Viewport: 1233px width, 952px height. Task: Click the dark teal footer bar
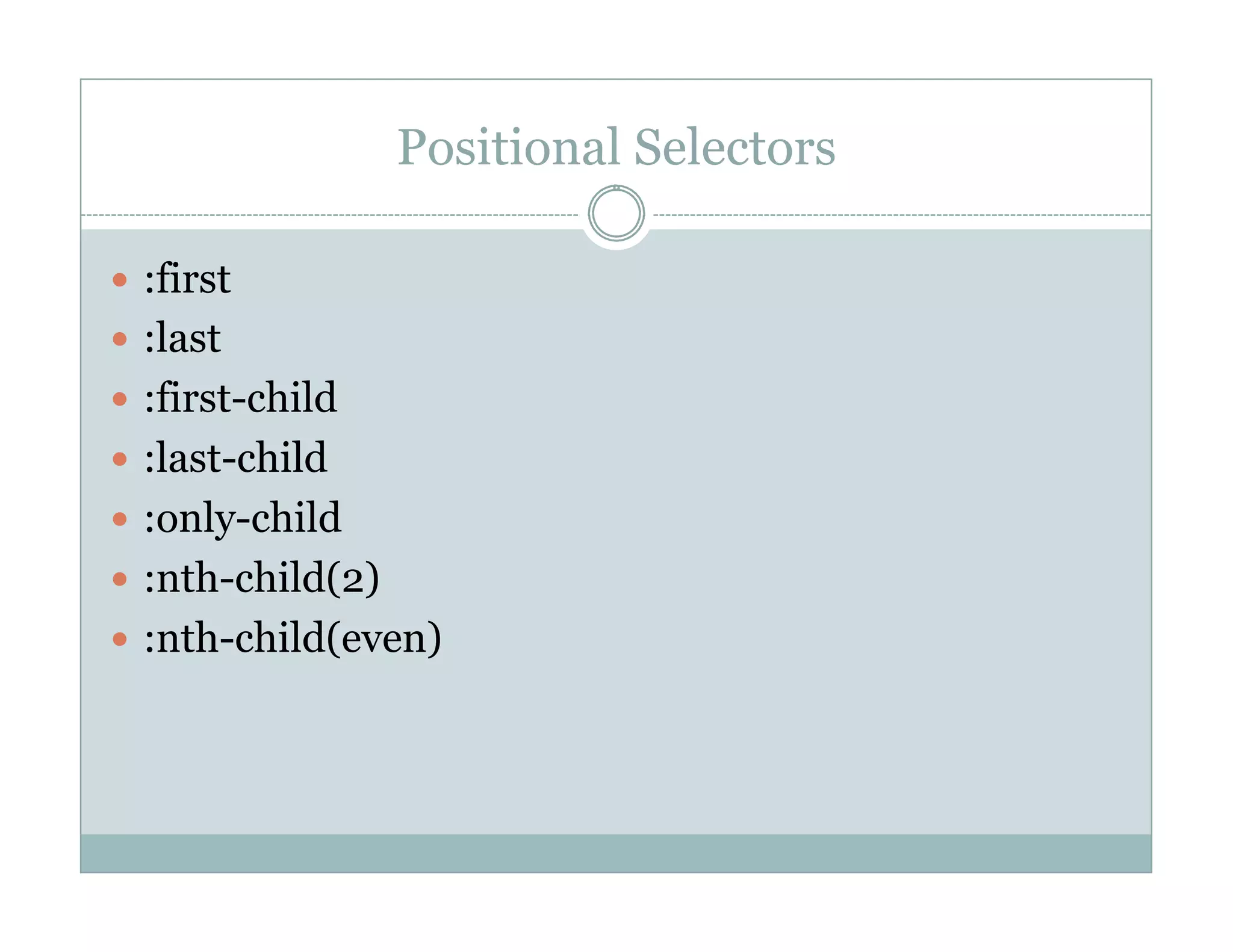(616, 853)
